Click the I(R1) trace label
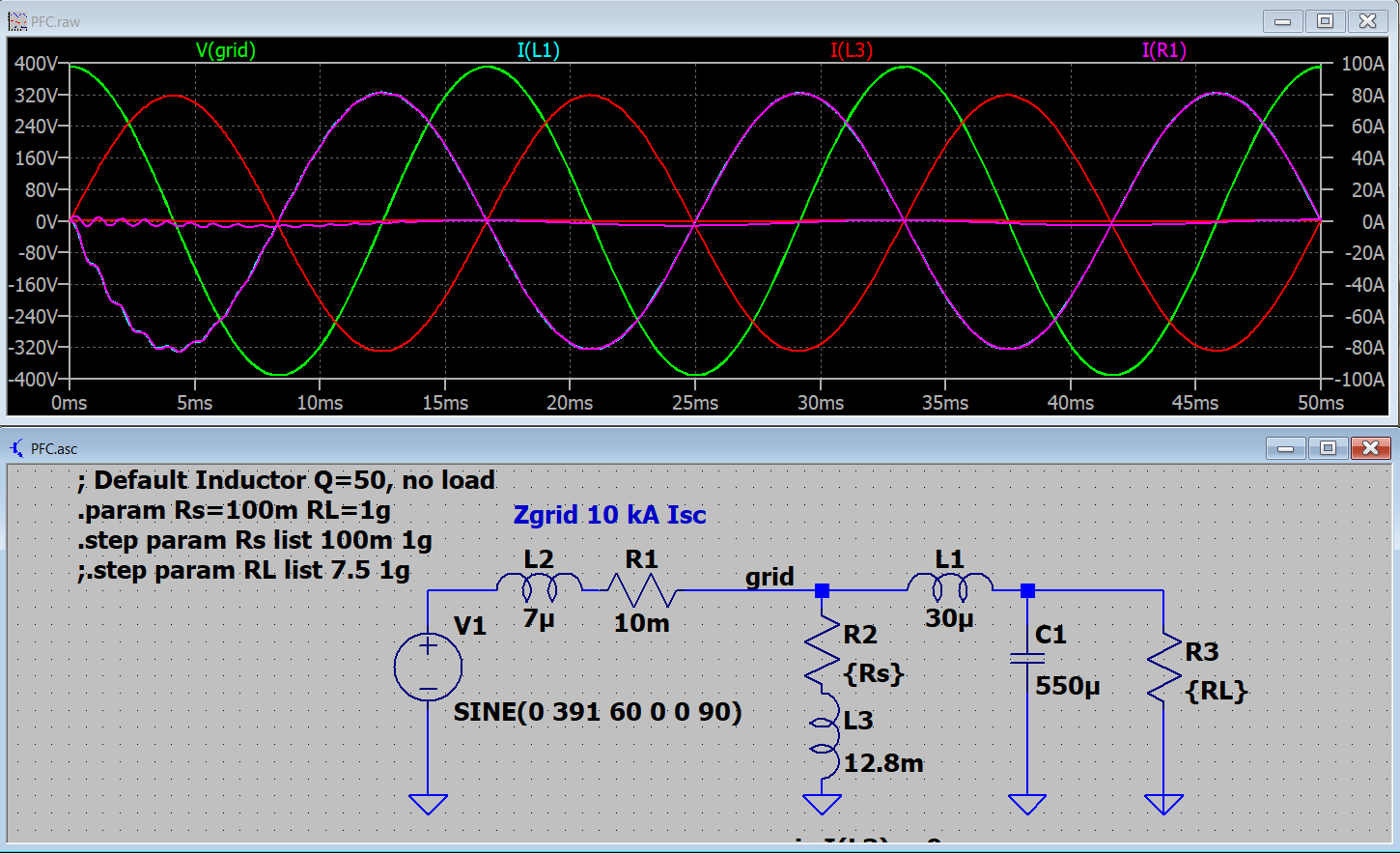This screenshot has height=854, width=1400. 1163,50
